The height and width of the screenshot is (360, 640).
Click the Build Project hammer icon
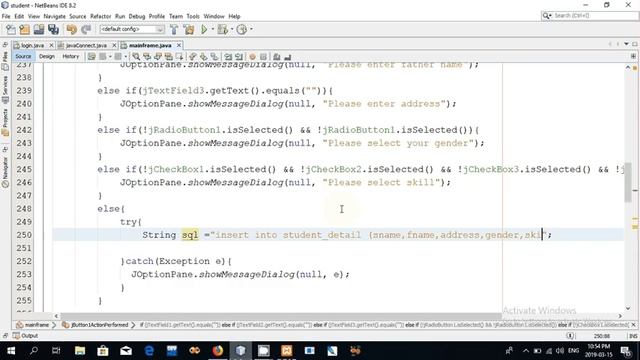(174, 29)
